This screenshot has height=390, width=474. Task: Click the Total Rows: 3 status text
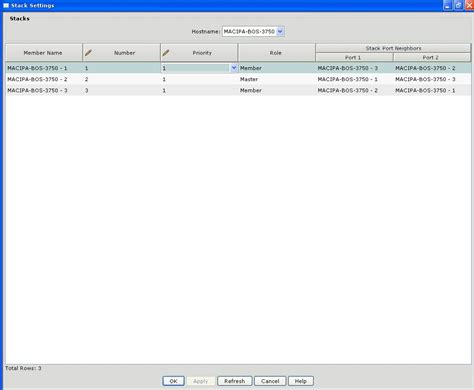(x=23, y=368)
